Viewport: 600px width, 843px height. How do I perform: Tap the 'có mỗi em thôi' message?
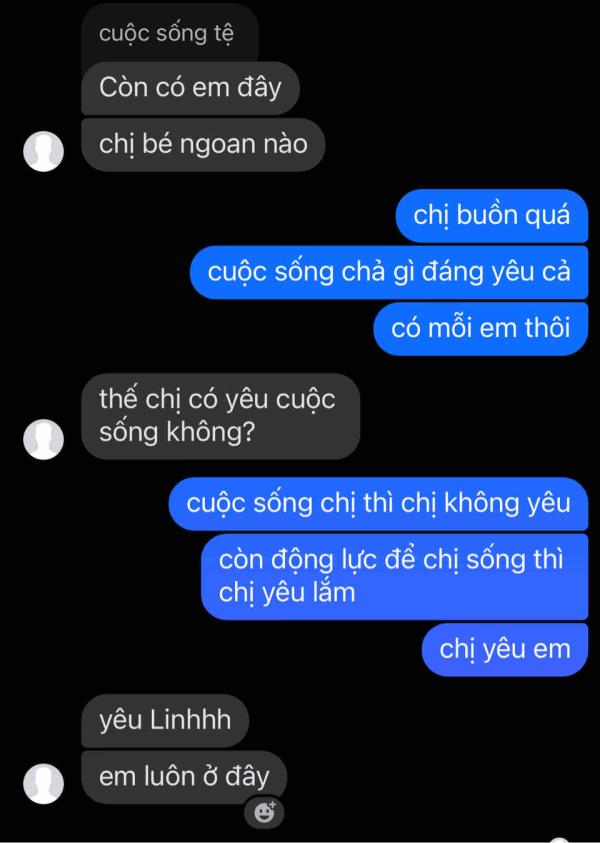click(481, 328)
